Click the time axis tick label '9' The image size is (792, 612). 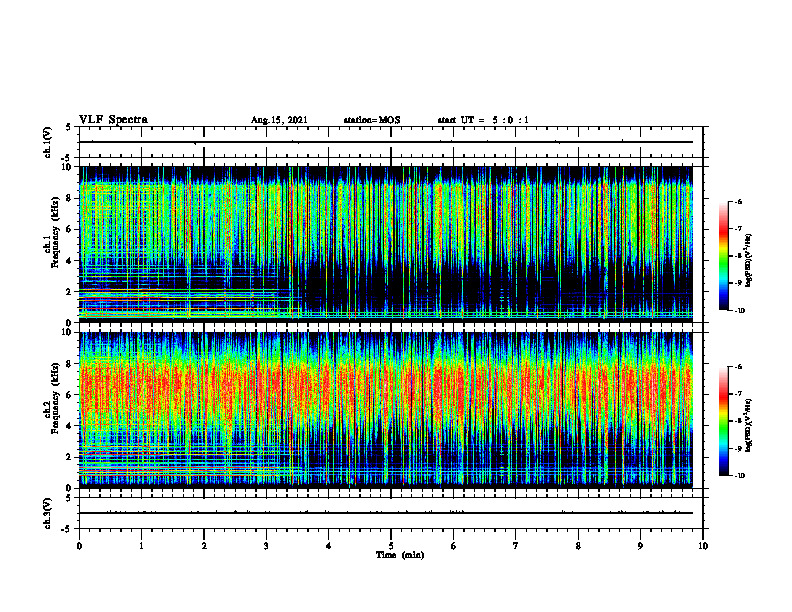[640, 546]
